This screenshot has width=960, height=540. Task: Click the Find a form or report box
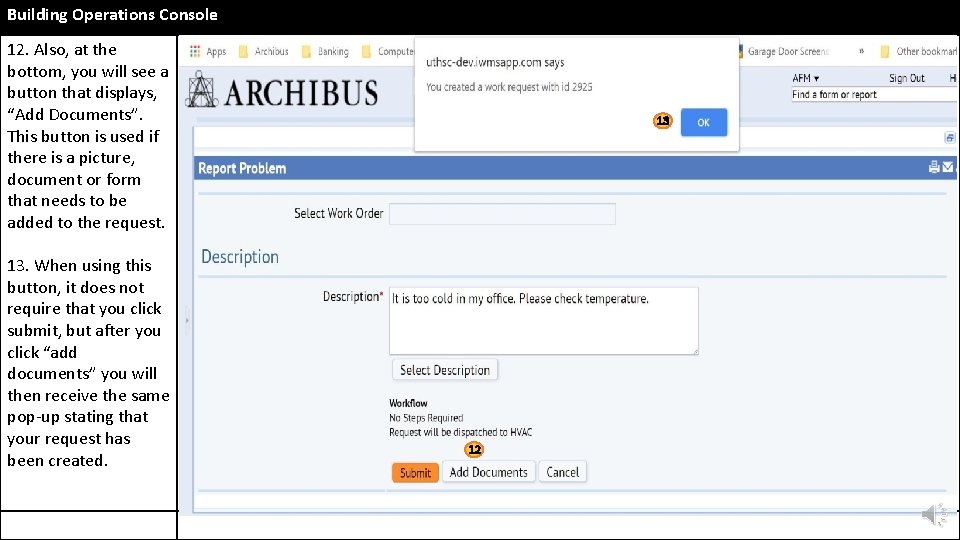(x=874, y=95)
